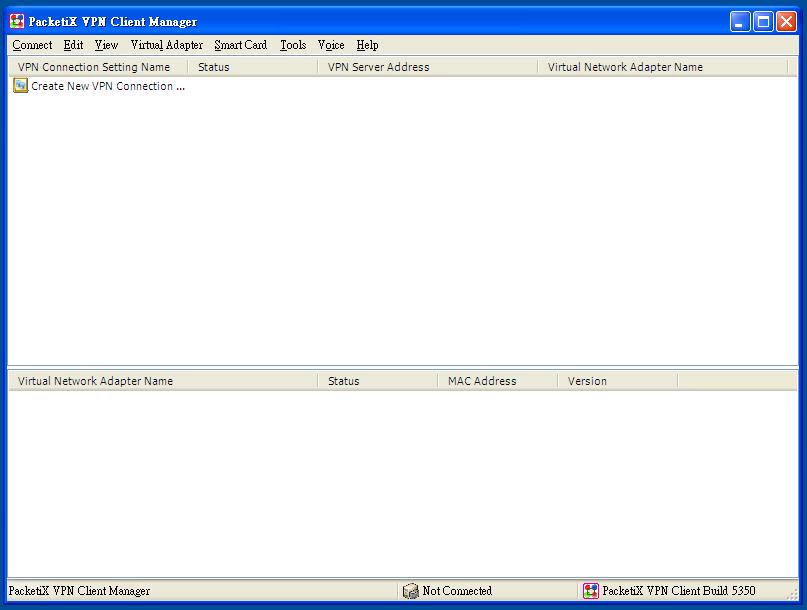This screenshot has height=610, width=807.
Task: Open the Voice menu
Action: tap(331, 45)
